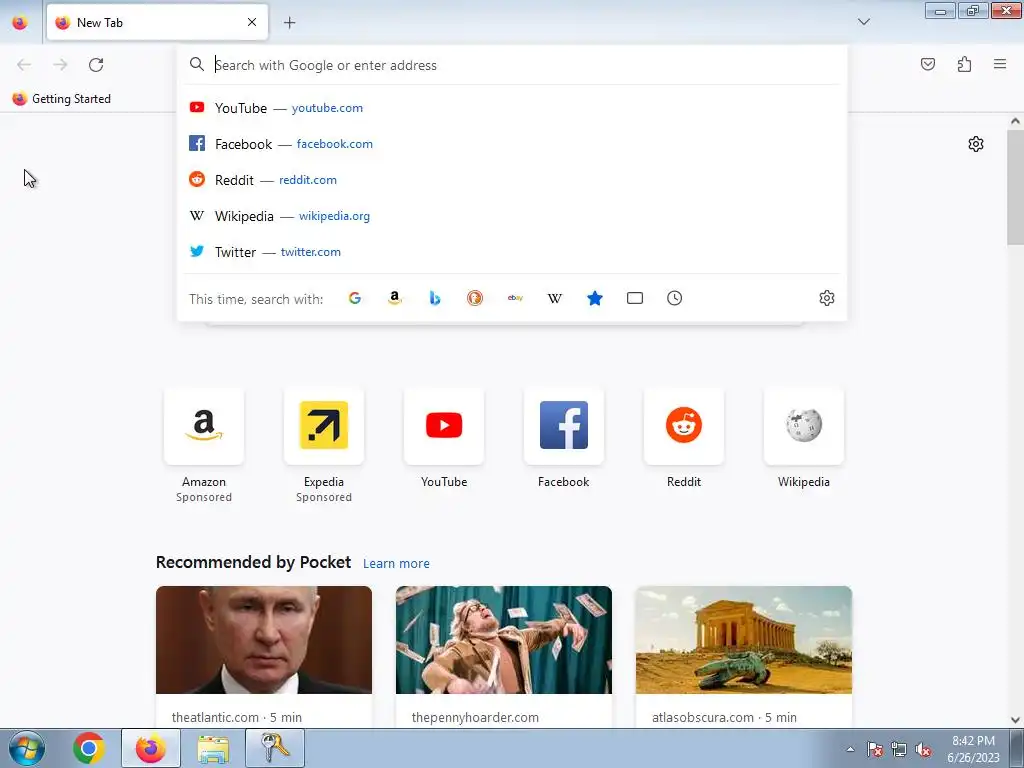Click Learn more about Pocket
The image size is (1024, 768).
[396, 564]
